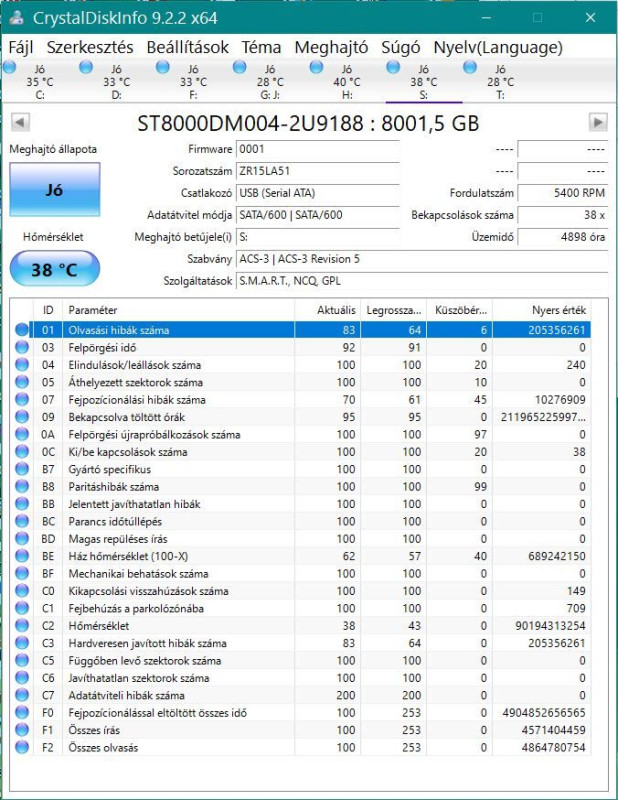Click status orb for Adatátviteli hibák száma
The image size is (618, 800).
pos(21,695)
